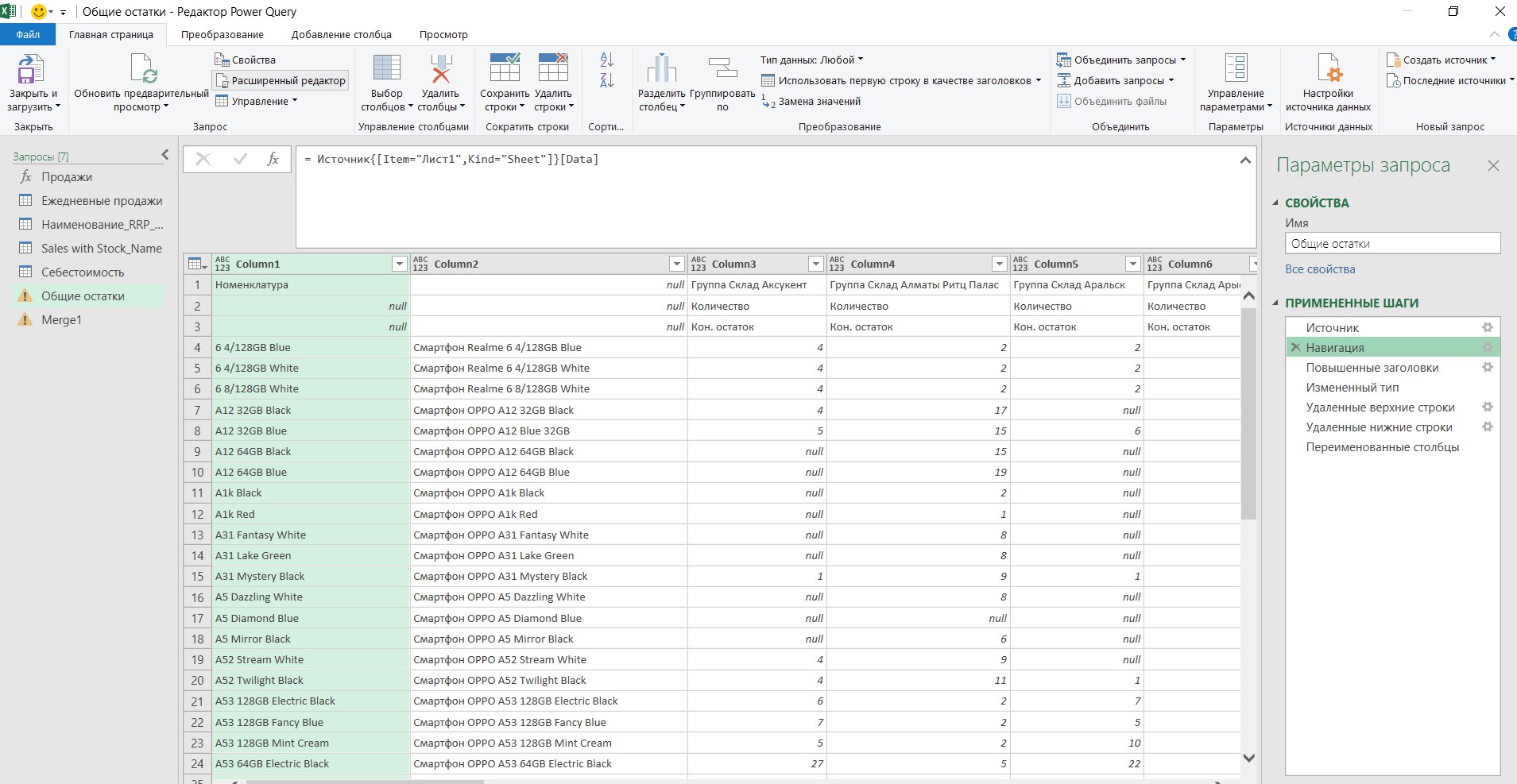Cancel formula edit with X icon
This screenshot has height=784, width=1517.
pyautogui.click(x=203, y=159)
